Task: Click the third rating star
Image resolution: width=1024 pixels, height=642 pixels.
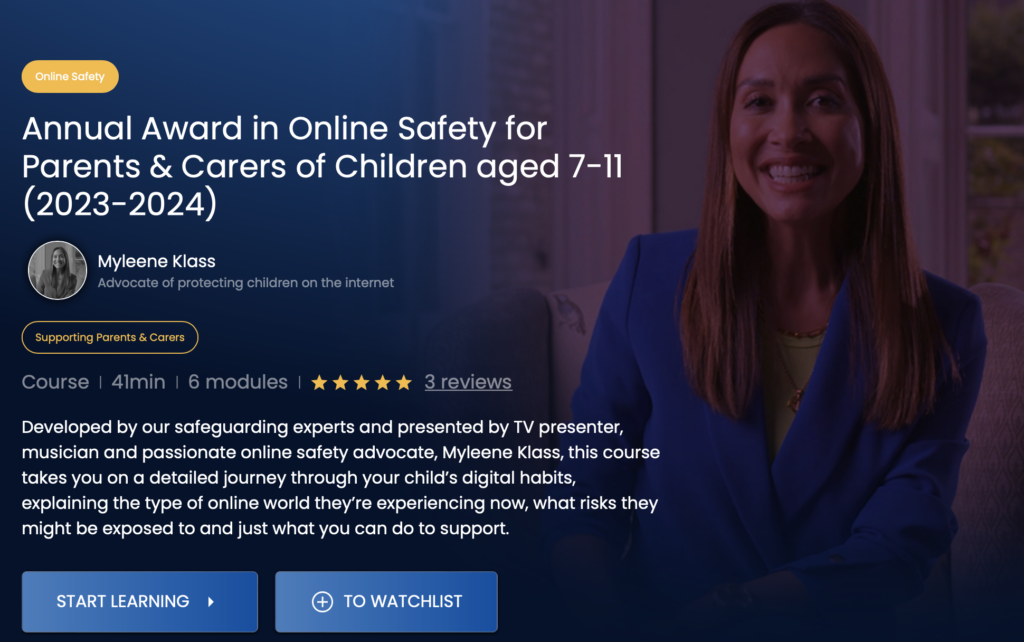Action: click(361, 383)
